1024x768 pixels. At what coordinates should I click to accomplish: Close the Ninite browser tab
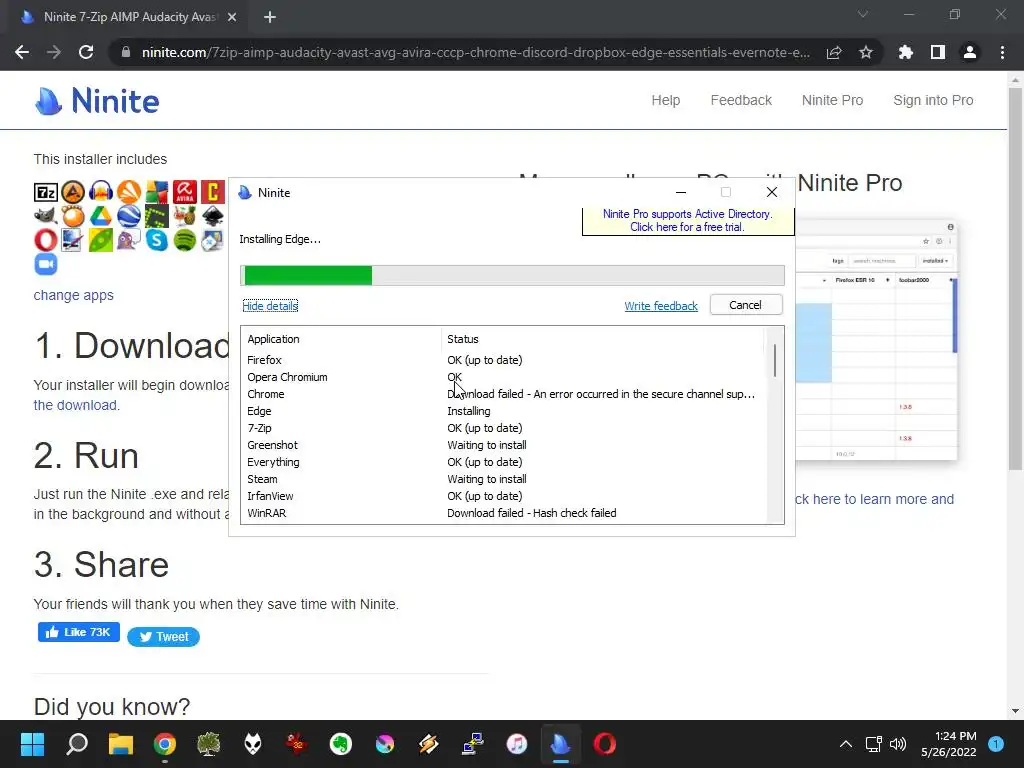232,18
